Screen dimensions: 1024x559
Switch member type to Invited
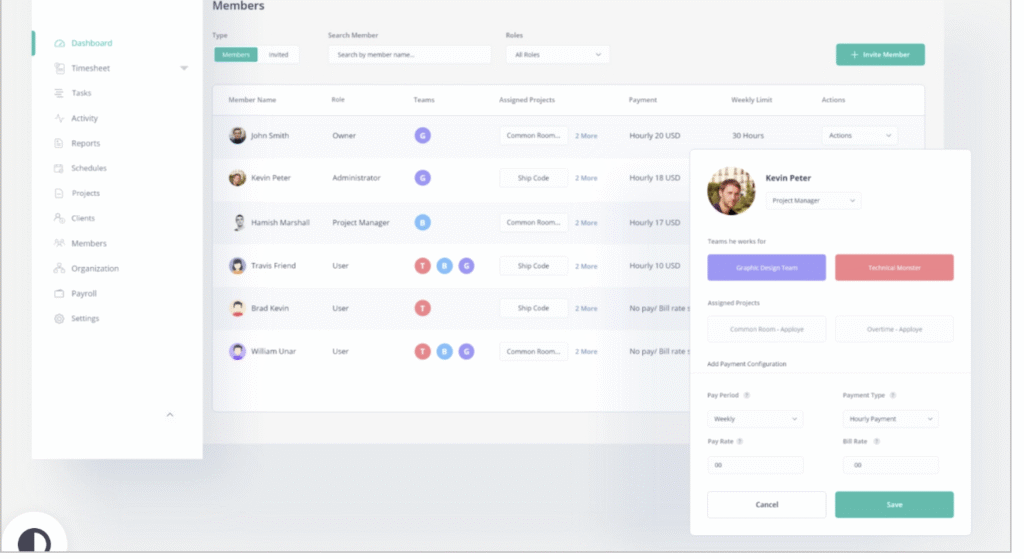click(278, 55)
